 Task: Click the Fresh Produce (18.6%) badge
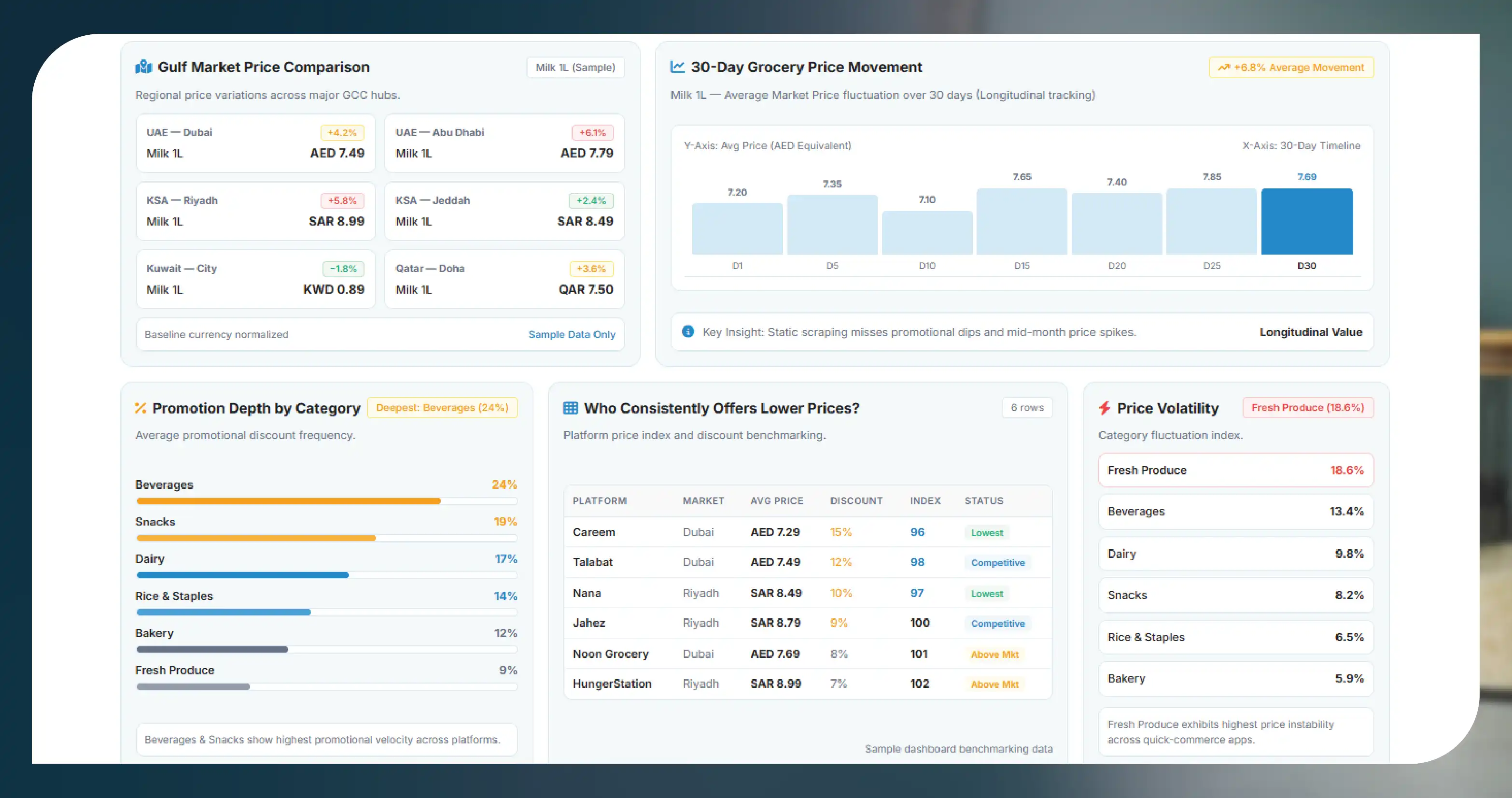coord(1308,408)
